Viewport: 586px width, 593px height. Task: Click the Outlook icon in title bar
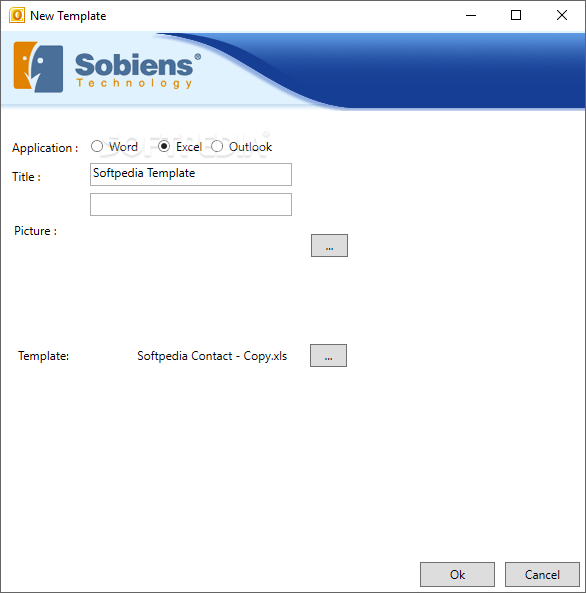pyautogui.click(x=17, y=16)
